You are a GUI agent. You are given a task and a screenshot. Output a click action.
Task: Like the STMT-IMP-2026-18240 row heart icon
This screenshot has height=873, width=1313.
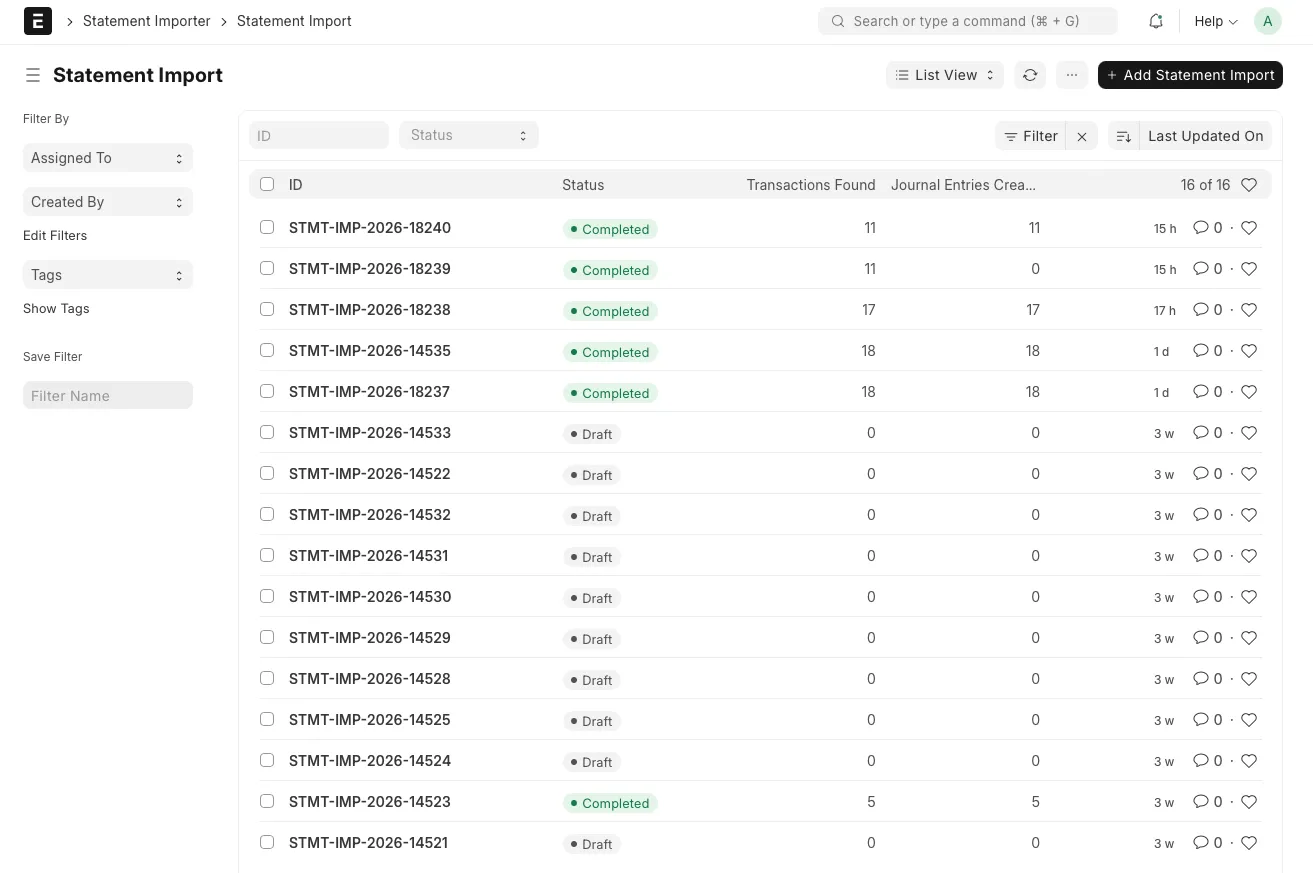pos(1248,228)
